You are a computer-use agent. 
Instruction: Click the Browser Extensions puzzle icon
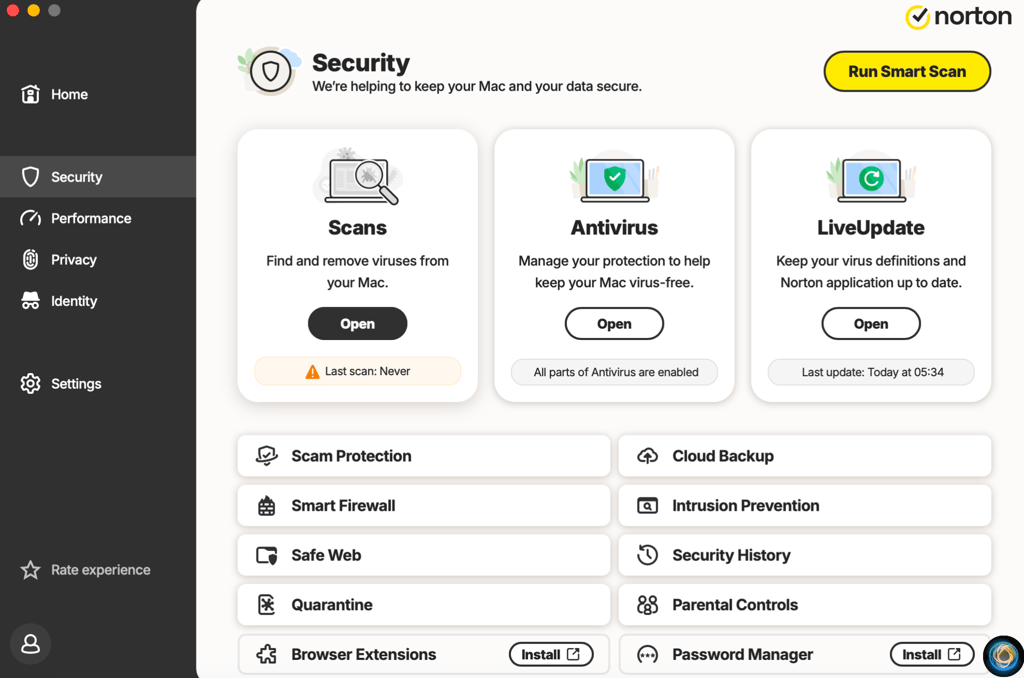266,654
